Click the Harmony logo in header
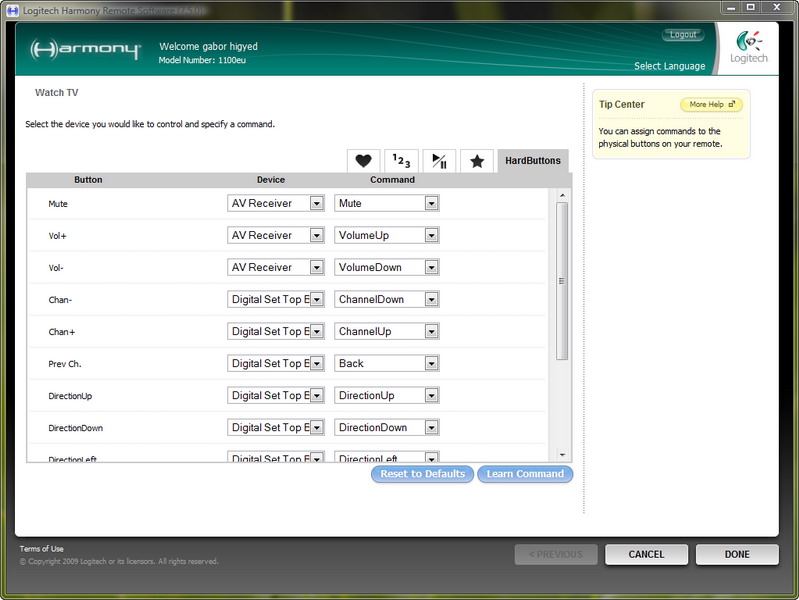 (85, 50)
